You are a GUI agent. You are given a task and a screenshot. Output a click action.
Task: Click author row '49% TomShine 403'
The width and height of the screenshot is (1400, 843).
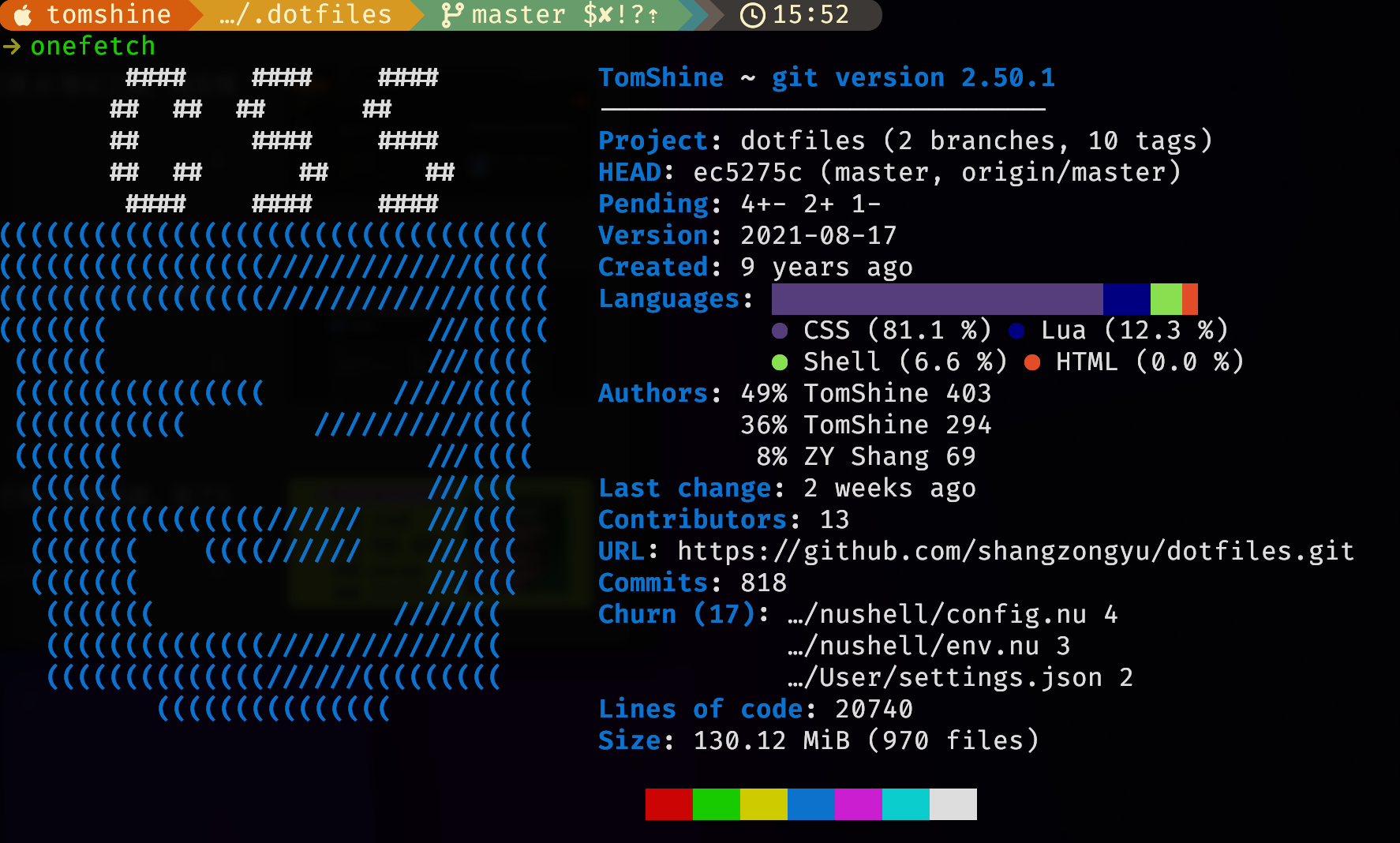pos(866,393)
